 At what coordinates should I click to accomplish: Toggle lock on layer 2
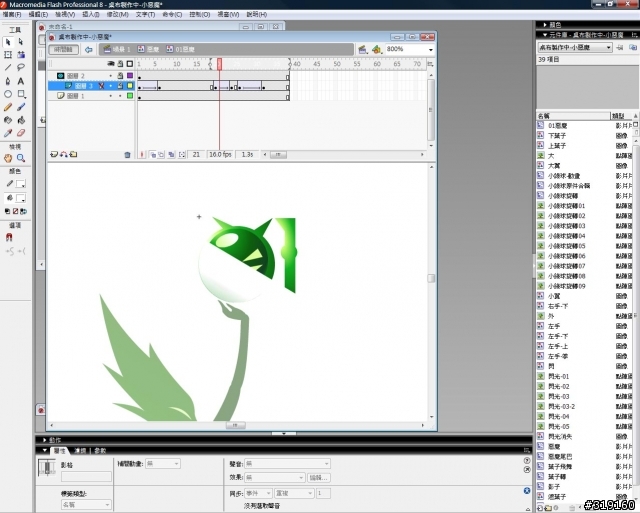click(120, 76)
